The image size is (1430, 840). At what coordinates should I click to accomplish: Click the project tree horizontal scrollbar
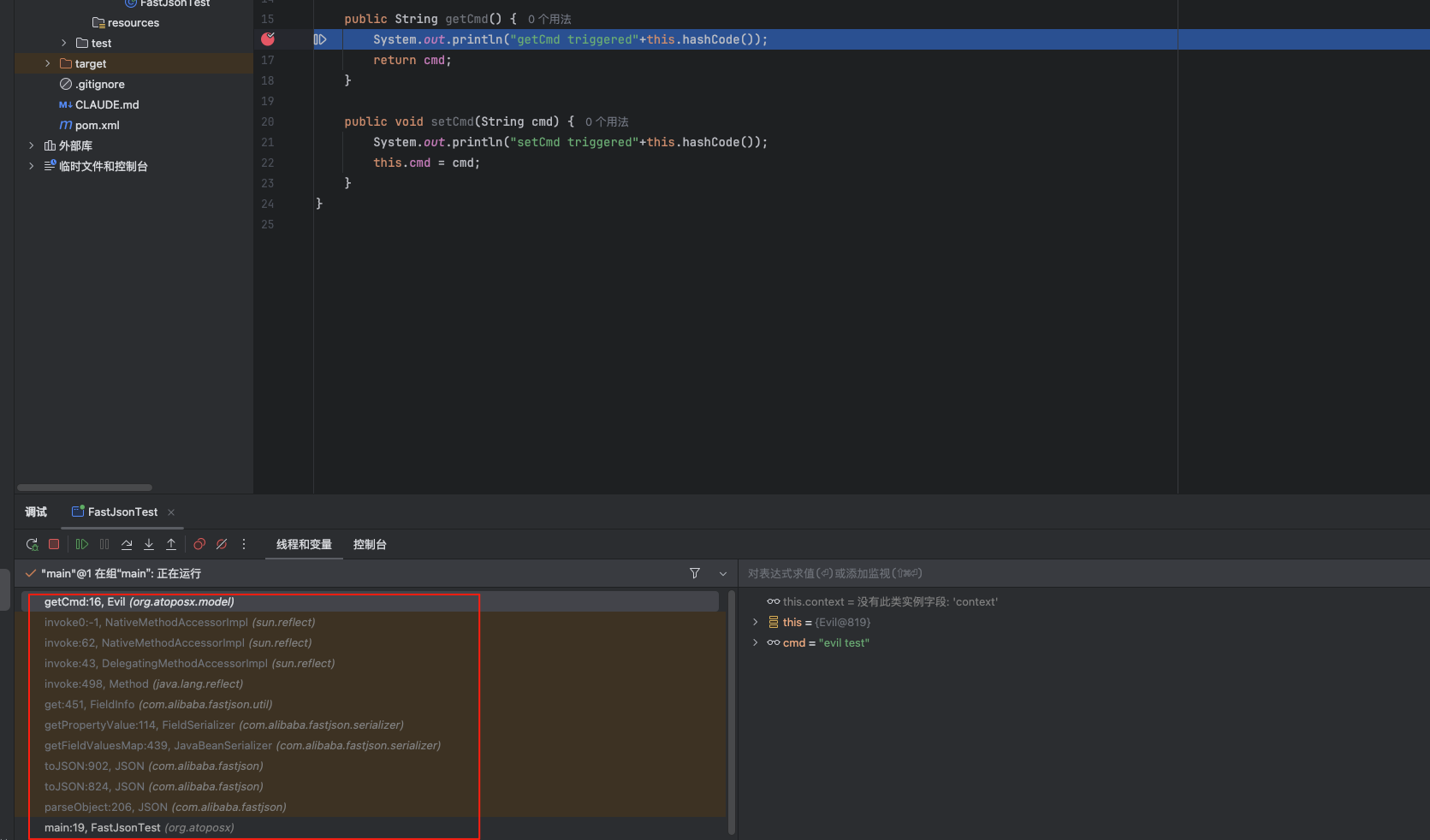click(x=85, y=488)
